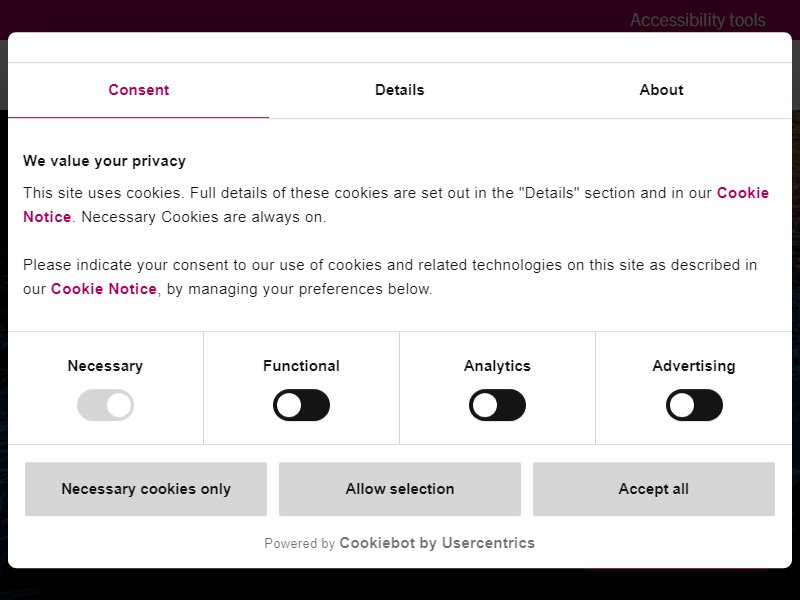Open the About tab
Viewport: 800px width, 600px height.
[x=661, y=90]
